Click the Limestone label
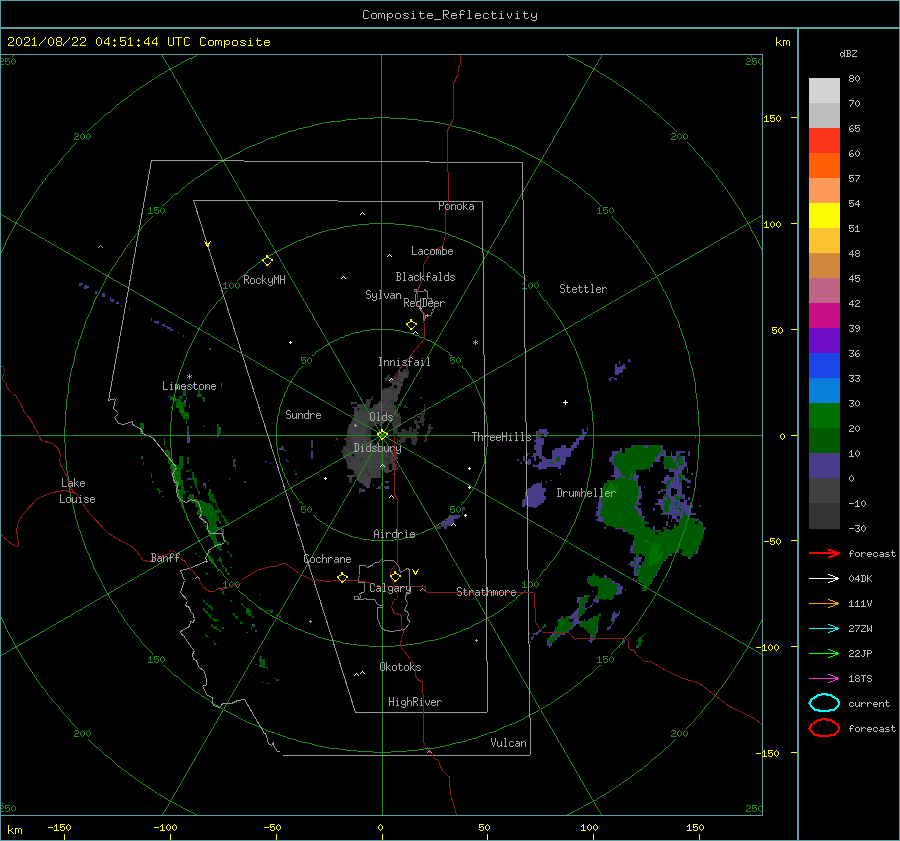 click(x=189, y=386)
